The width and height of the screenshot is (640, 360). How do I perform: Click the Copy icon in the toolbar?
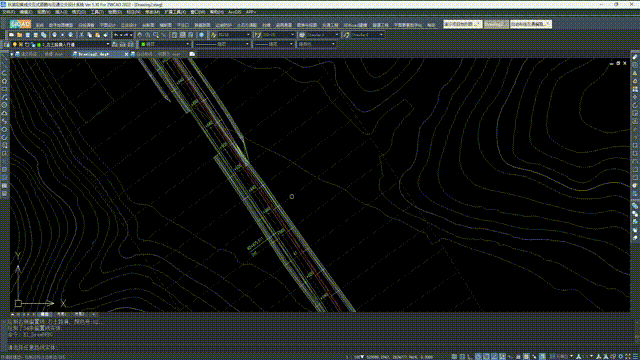click(x=89, y=35)
